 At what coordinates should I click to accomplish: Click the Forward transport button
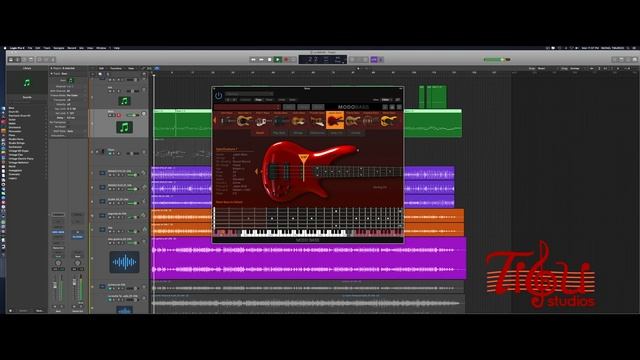261,60
